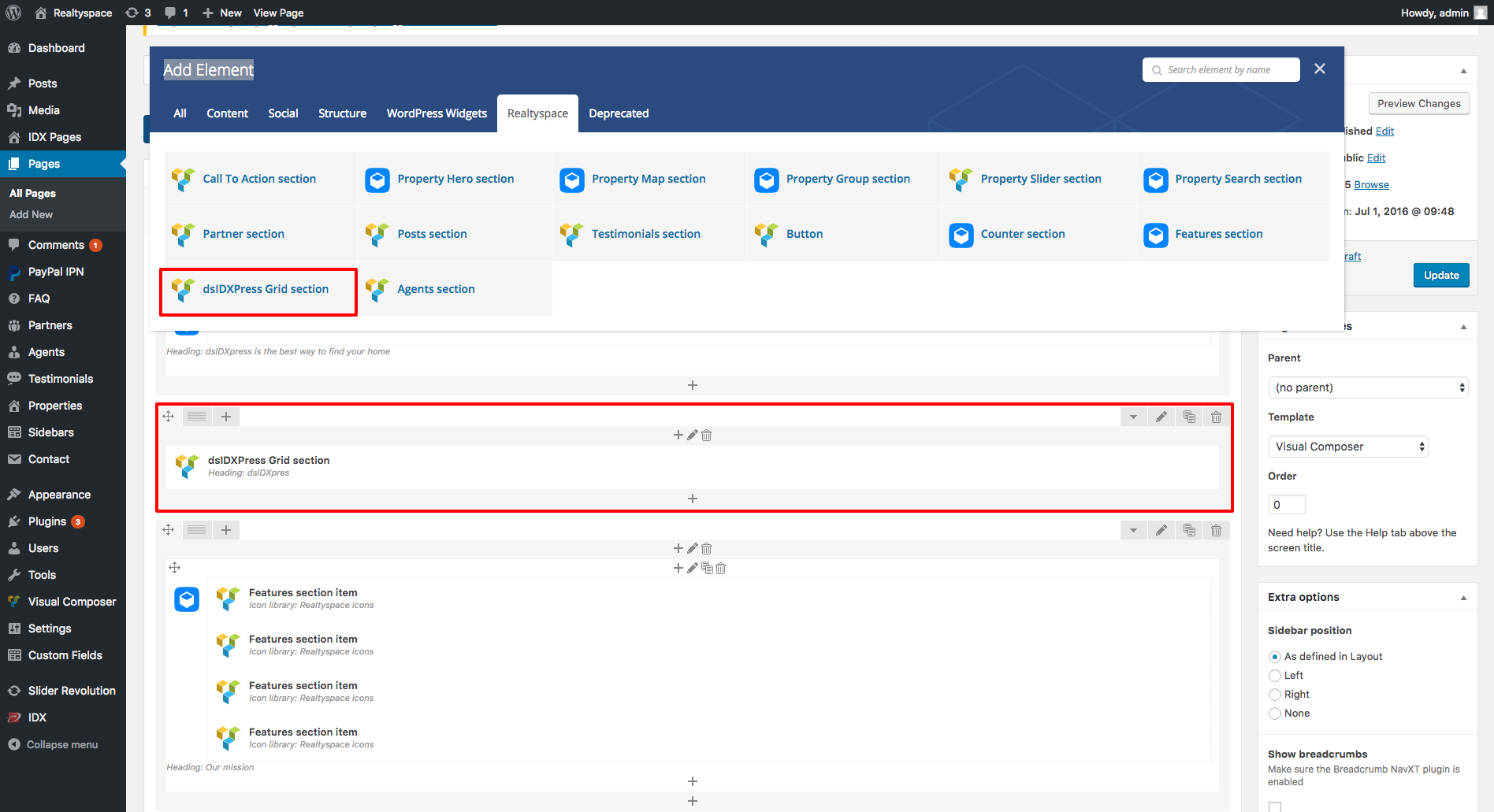
Task: Collapse the Publish panel arrow
Action: coord(1463,71)
